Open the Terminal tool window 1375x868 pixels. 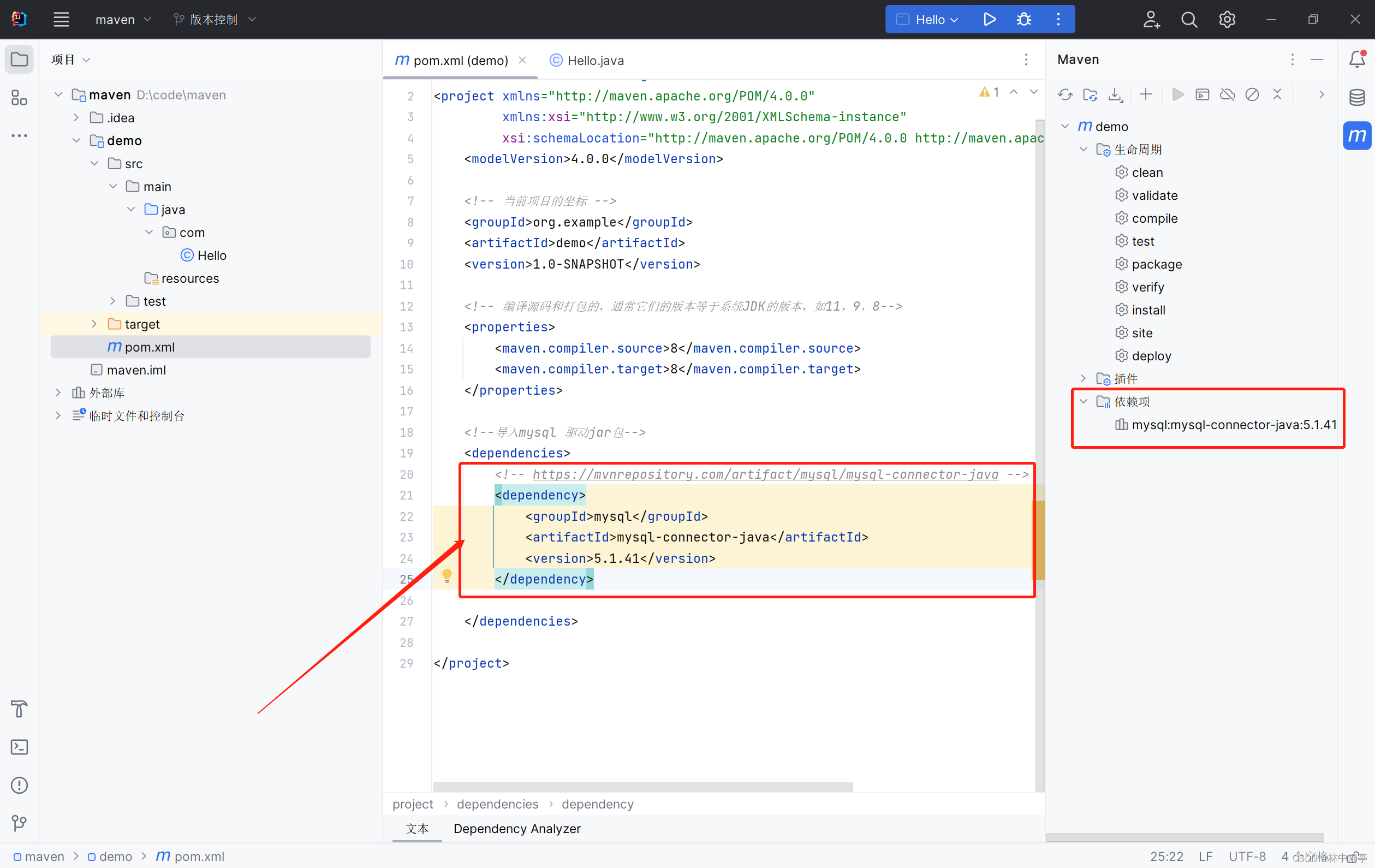[x=20, y=747]
